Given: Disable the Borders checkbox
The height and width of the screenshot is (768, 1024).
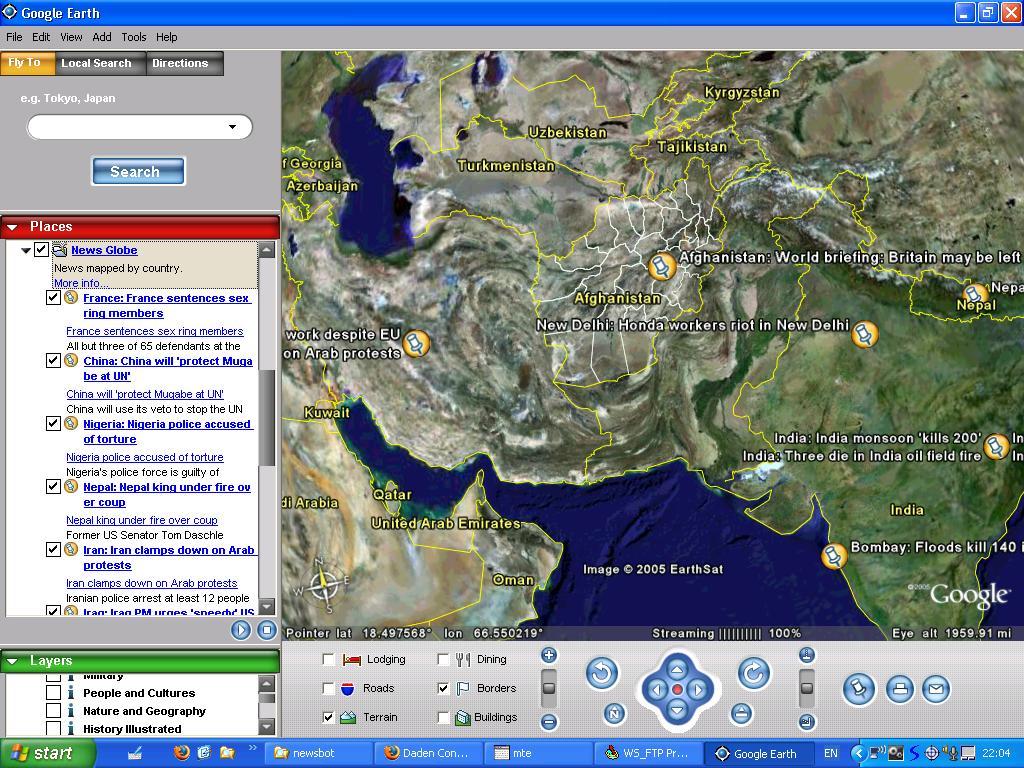Looking at the screenshot, I should click(443, 688).
